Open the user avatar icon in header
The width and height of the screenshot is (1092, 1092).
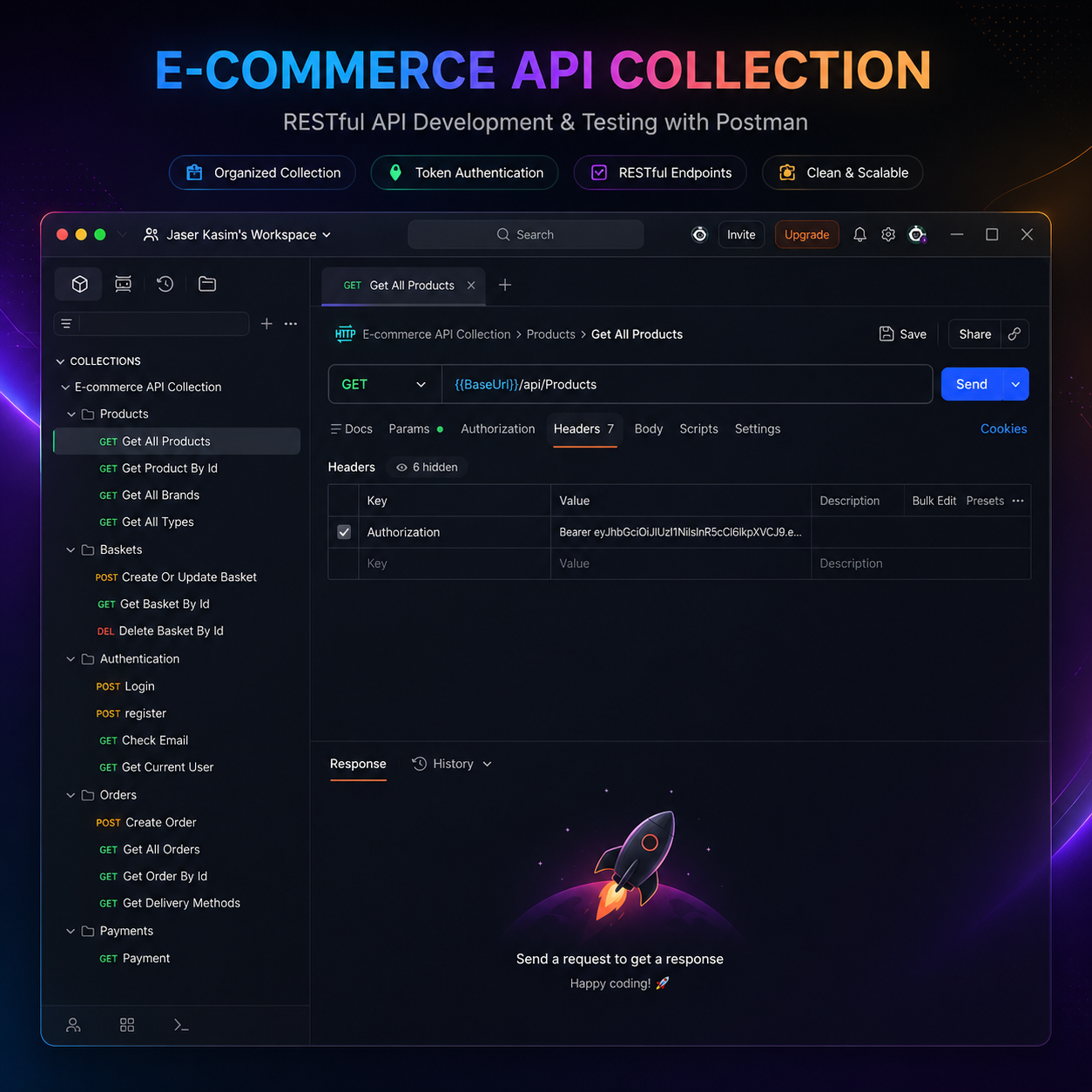pyautogui.click(x=917, y=234)
